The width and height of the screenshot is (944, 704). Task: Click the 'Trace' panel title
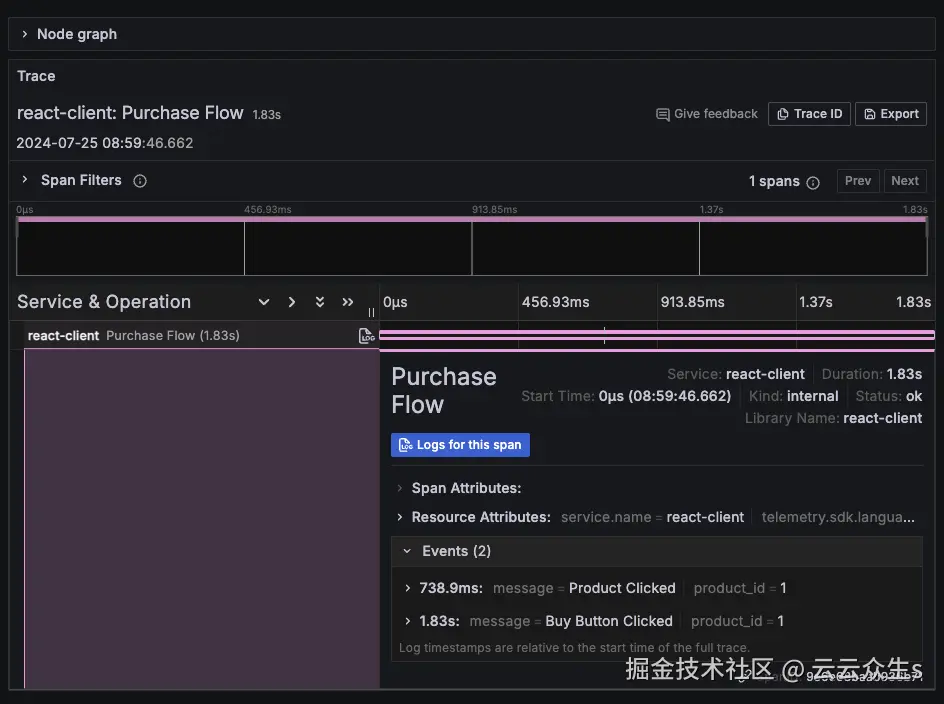(36, 76)
